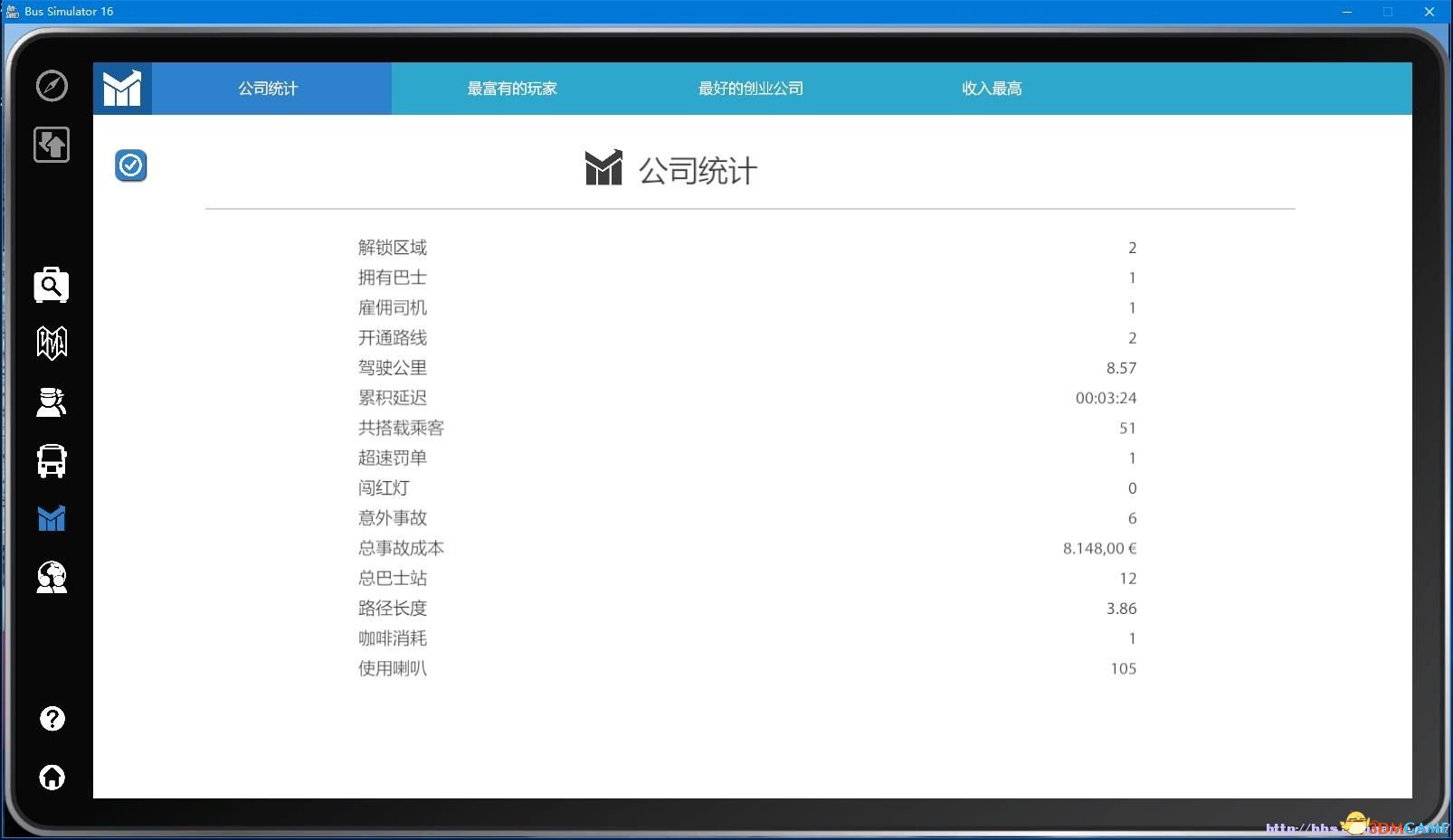Click the 意外事故 row label
Viewport: 1453px width, 840px height.
click(x=393, y=518)
